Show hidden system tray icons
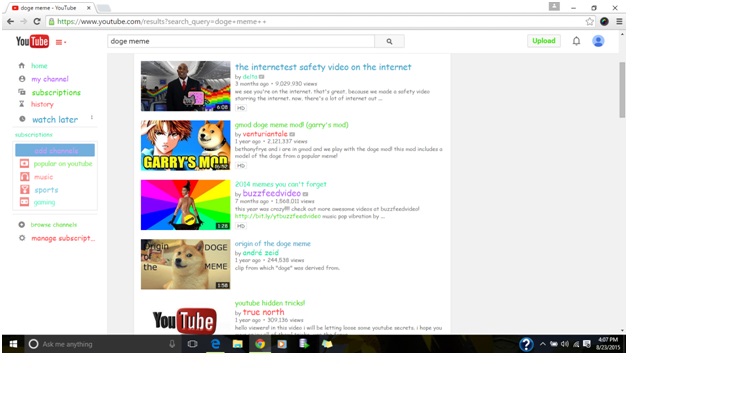This screenshot has height=394, width=736. [542, 344]
